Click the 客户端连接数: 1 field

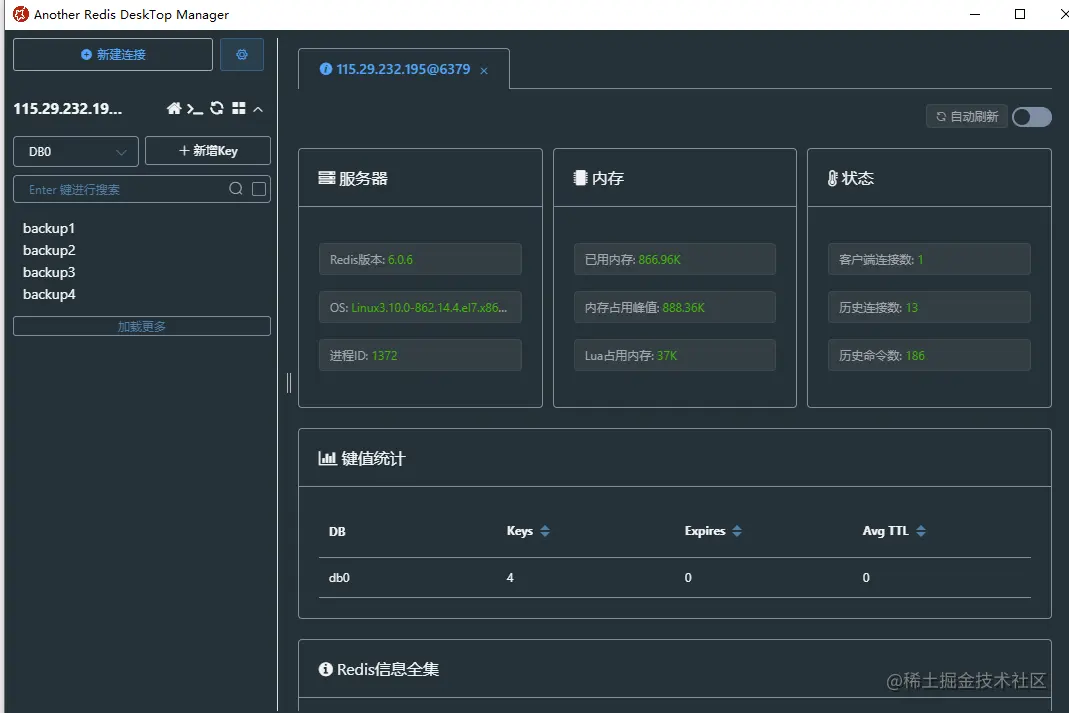click(929, 259)
